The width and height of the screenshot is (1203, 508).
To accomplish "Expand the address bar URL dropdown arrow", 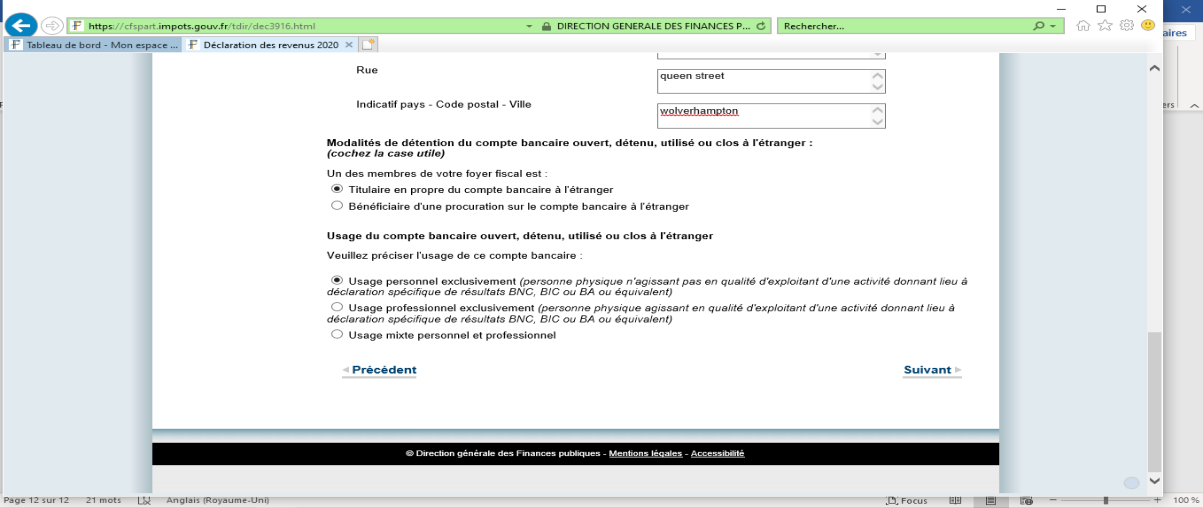I will pyautogui.click(x=528, y=26).
